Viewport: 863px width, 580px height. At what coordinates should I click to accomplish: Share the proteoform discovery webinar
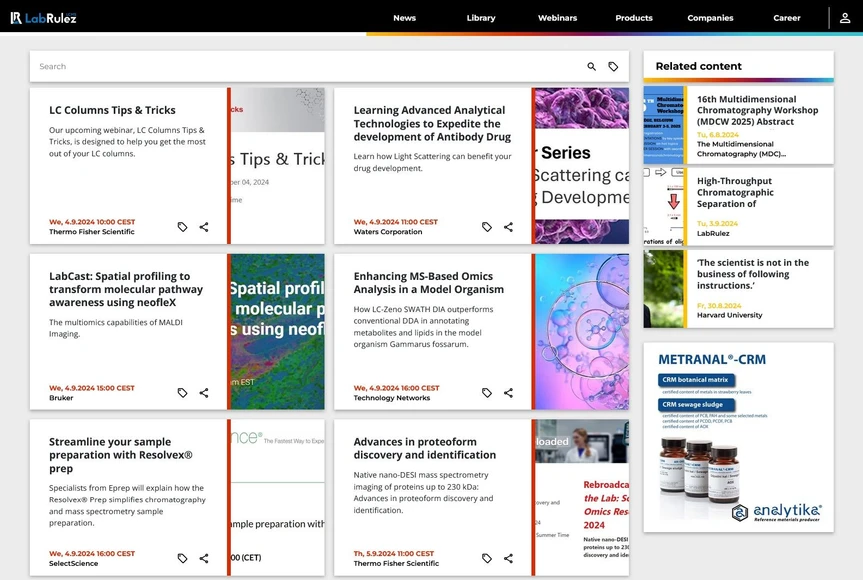[508, 558]
